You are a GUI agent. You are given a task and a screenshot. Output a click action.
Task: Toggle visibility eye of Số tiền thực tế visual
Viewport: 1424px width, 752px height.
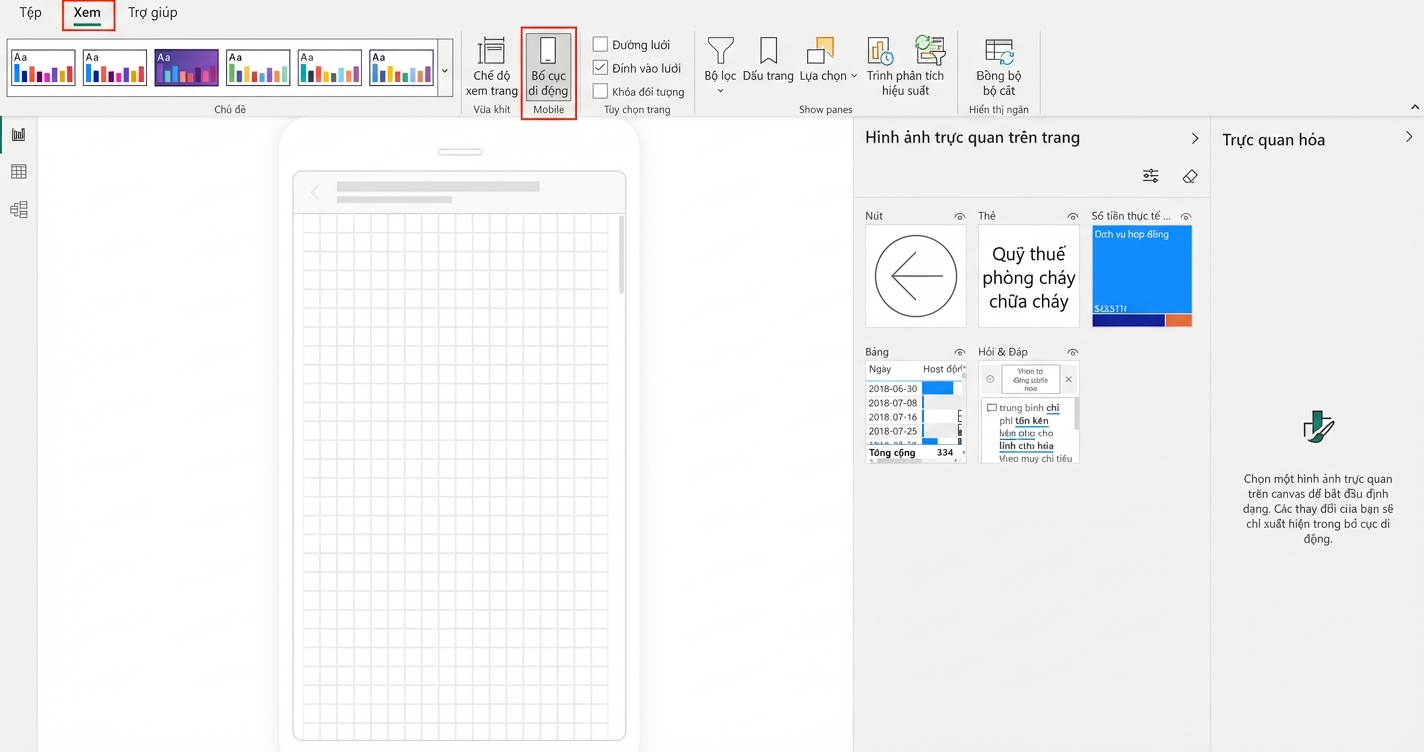(1187, 216)
